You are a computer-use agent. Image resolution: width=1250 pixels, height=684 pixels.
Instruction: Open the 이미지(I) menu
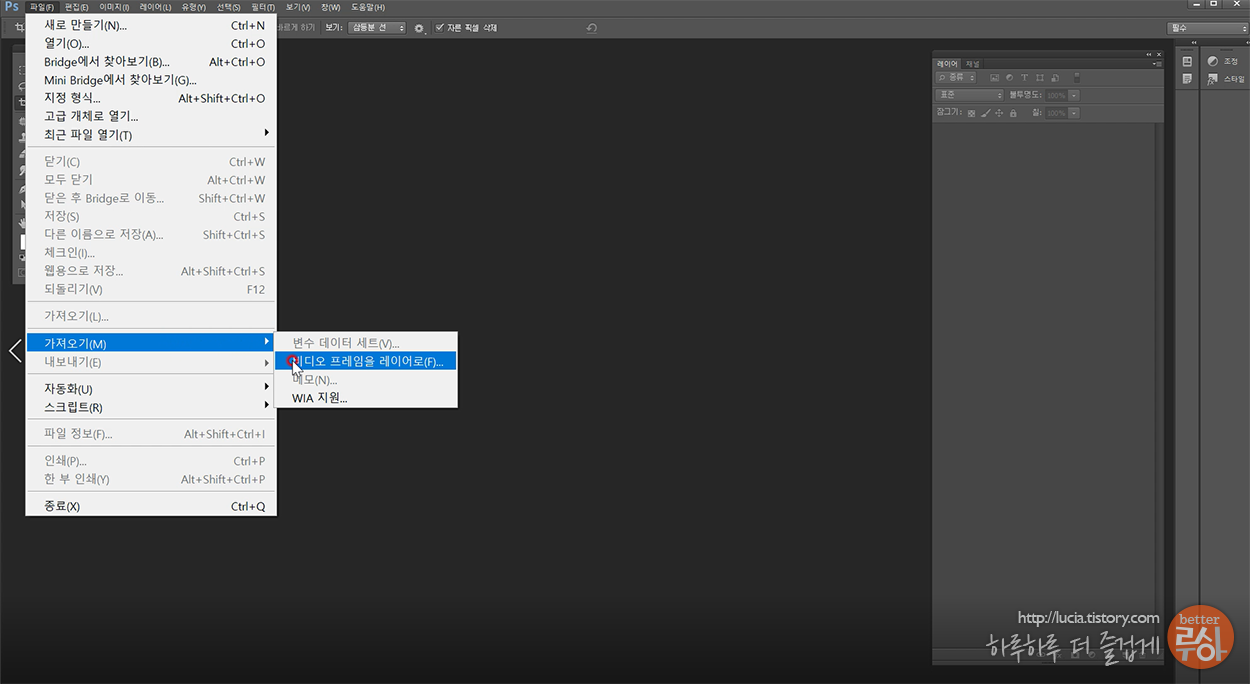pyautogui.click(x=114, y=8)
